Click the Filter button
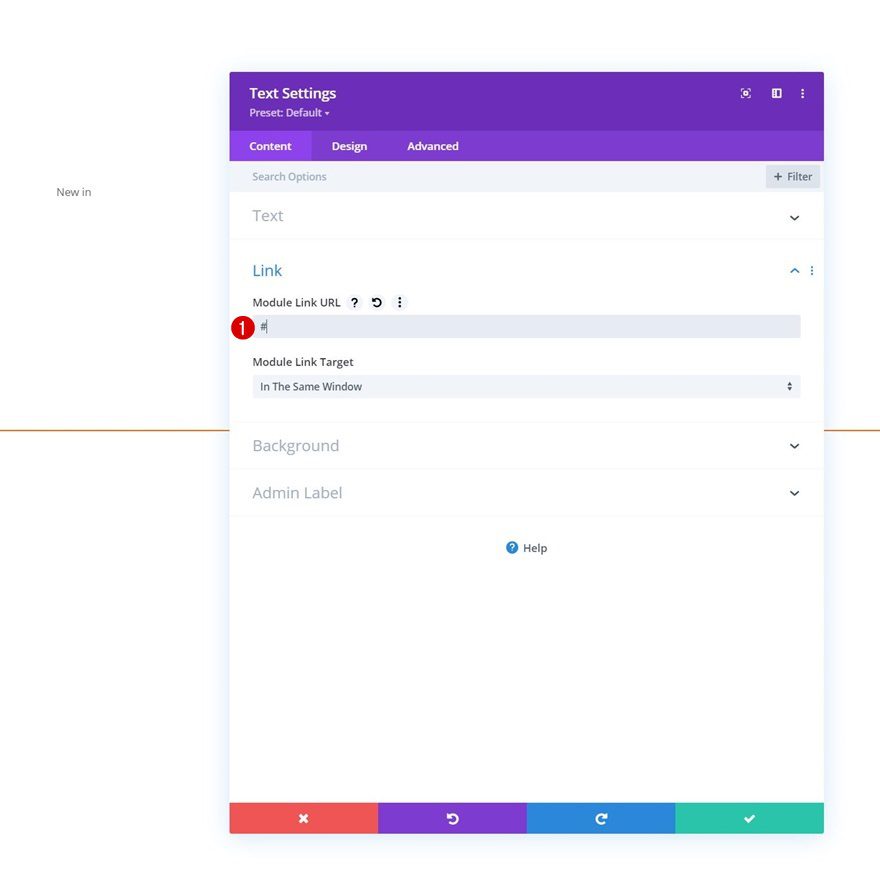Screen dimensions: 880x882 [792, 176]
